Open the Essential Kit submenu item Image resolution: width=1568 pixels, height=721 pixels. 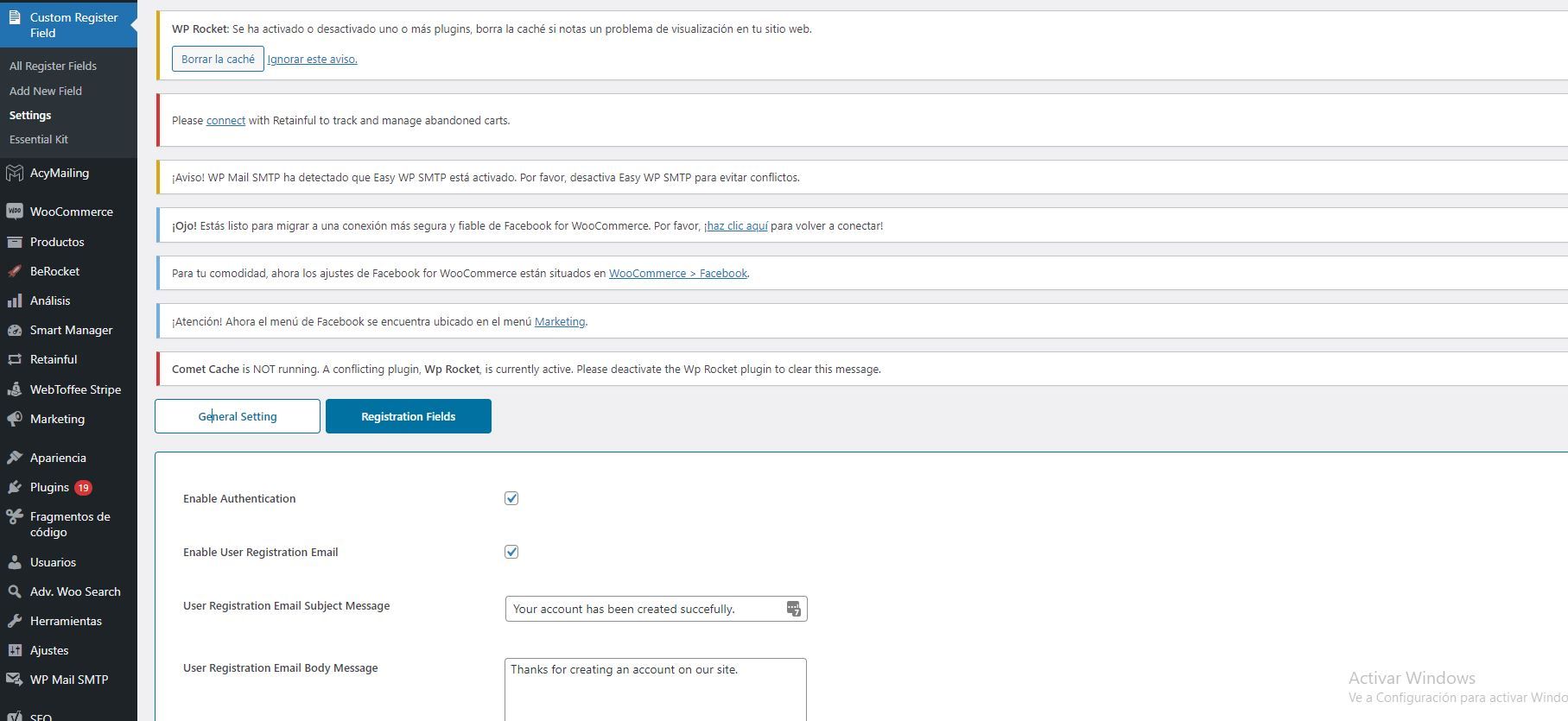(x=39, y=139)
